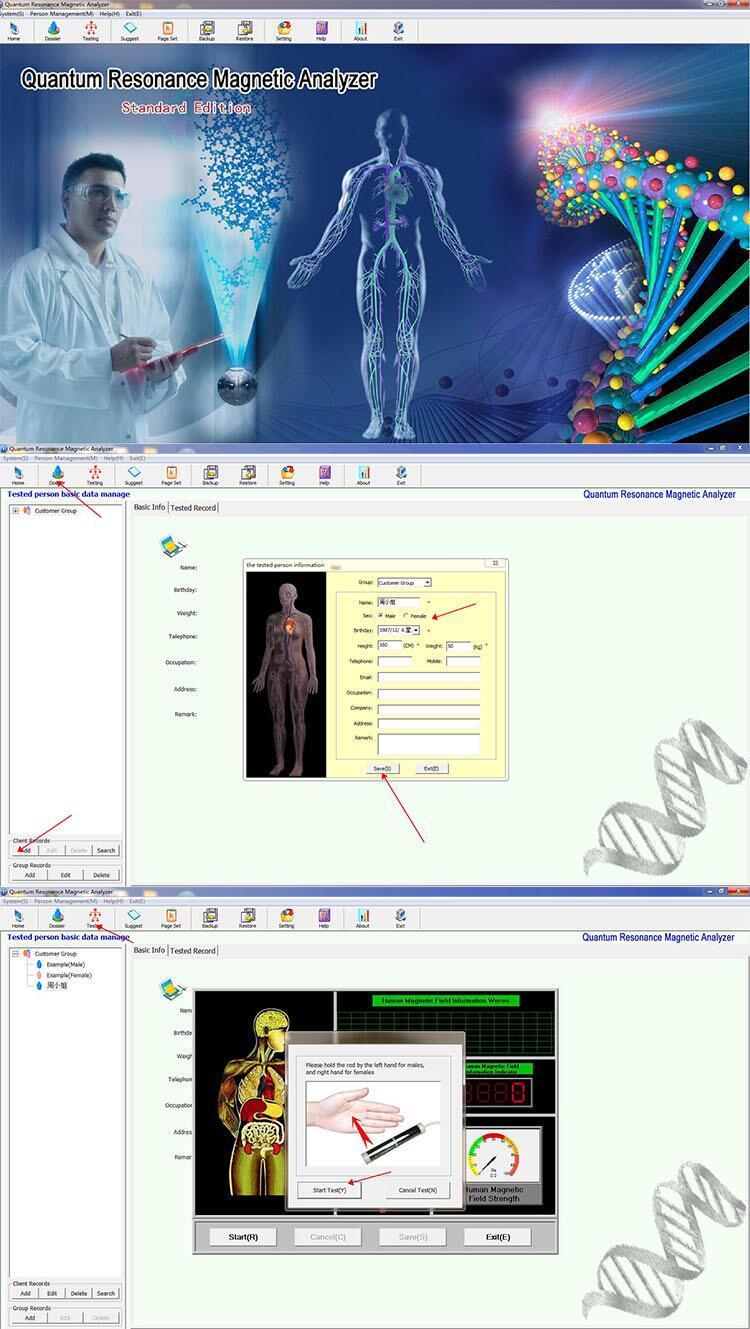Screen dimensions: 750x1329
Task: Open Person Management(M) menu in top window
Action: pyautogui.click(x=63, y=13)
